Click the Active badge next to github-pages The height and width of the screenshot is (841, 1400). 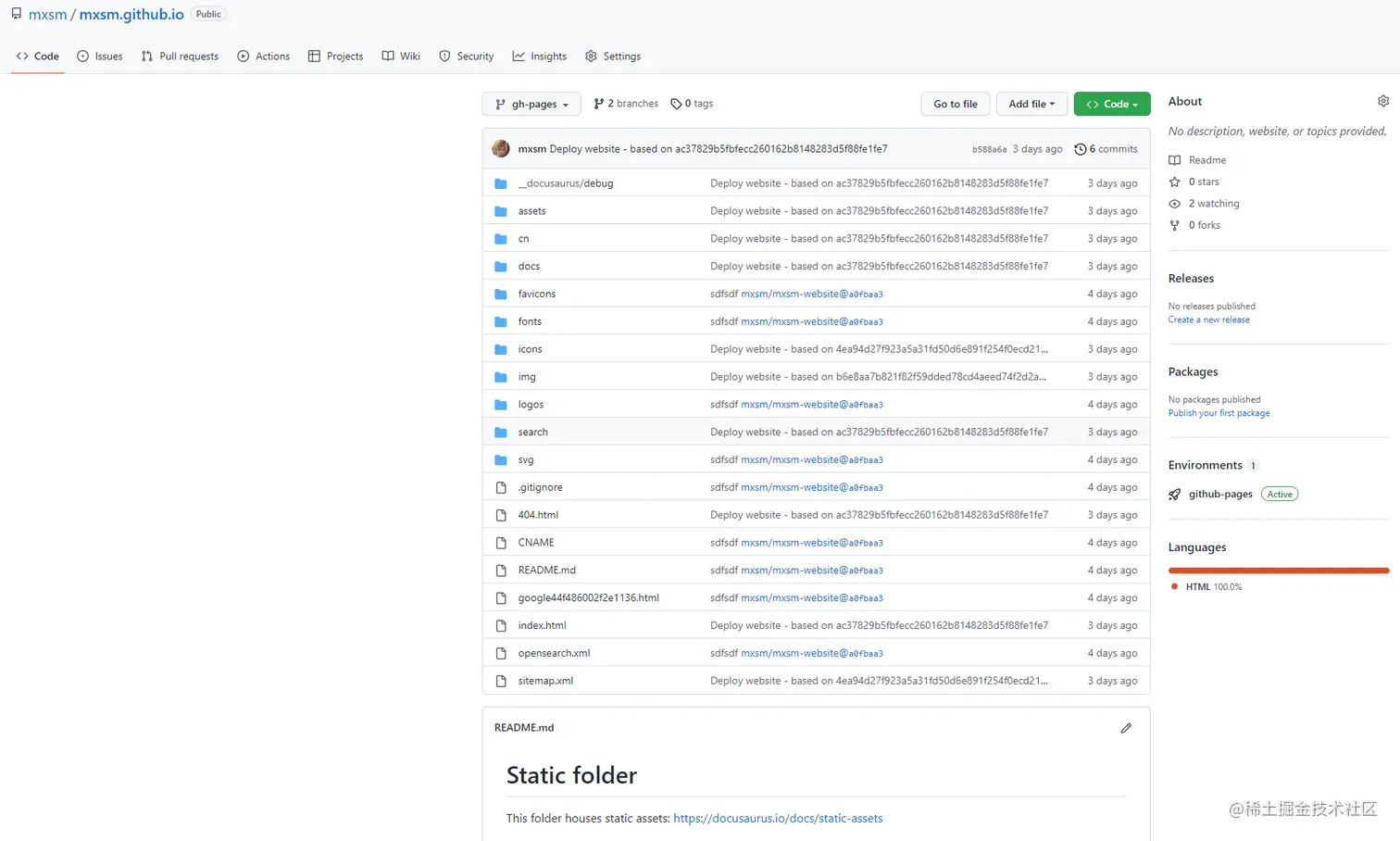pos(1280,495)
